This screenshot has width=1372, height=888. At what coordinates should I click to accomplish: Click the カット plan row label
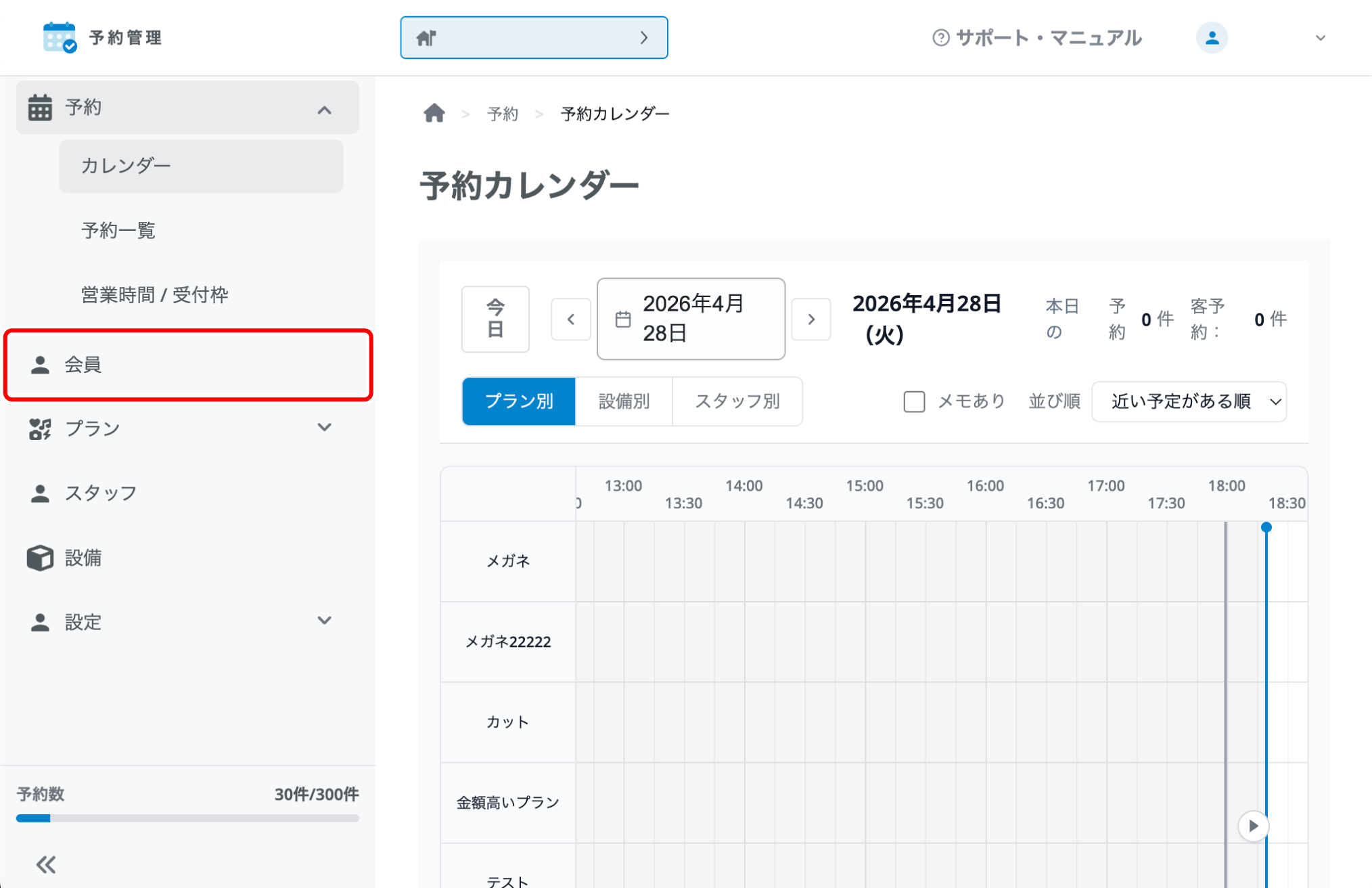coord(508,722)
